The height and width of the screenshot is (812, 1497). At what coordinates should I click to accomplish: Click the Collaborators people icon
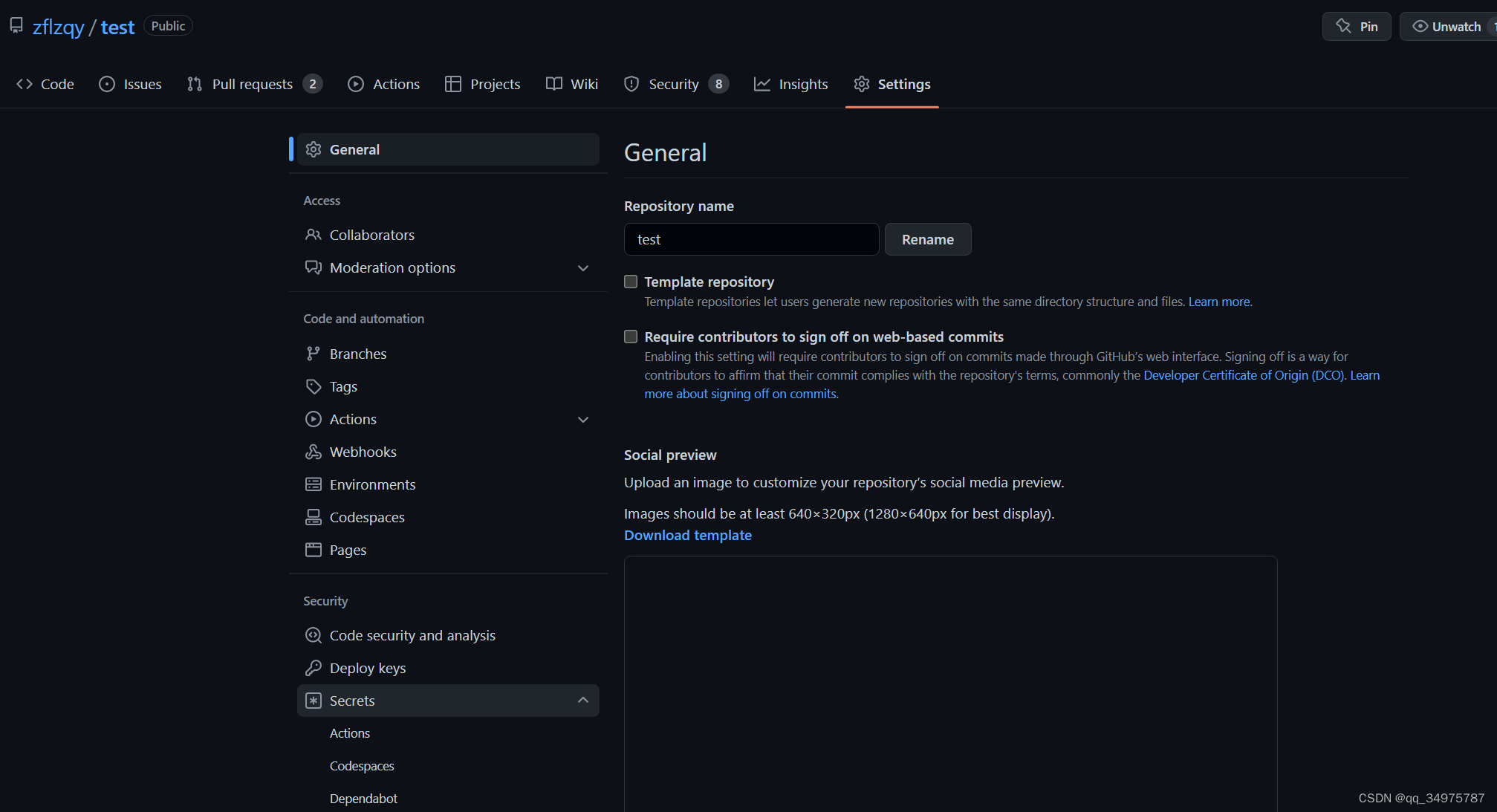click(313, 235)
